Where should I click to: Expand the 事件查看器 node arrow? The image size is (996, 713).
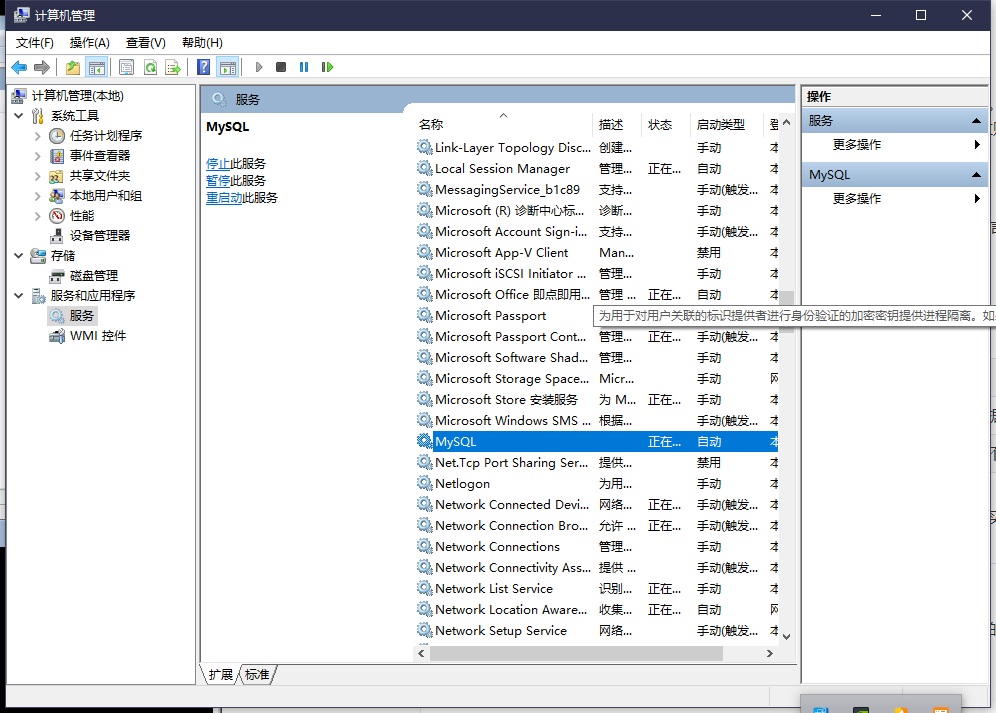37,156
